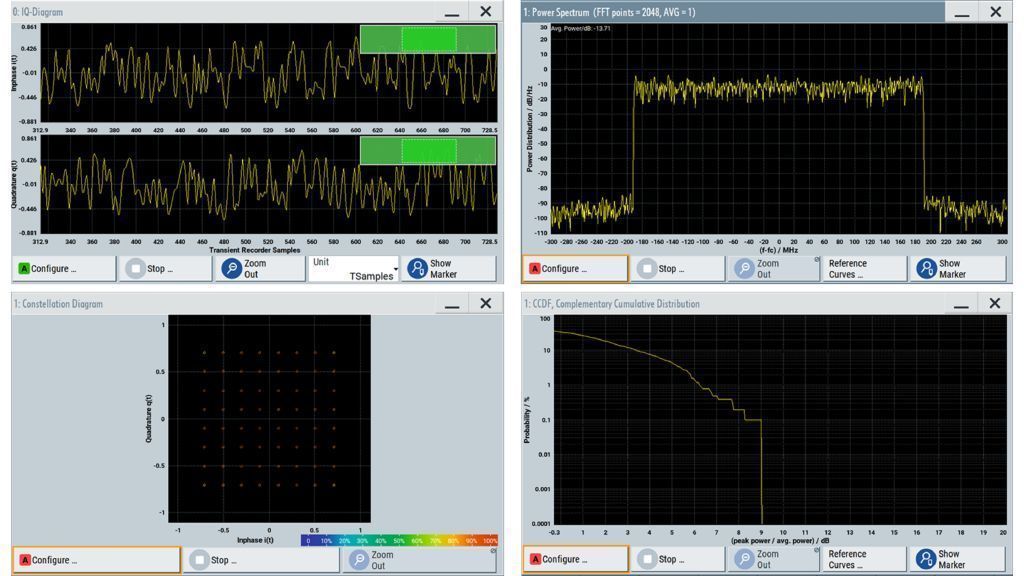Click Stop icon in Constellation Diagram panel

pos(201,560)
